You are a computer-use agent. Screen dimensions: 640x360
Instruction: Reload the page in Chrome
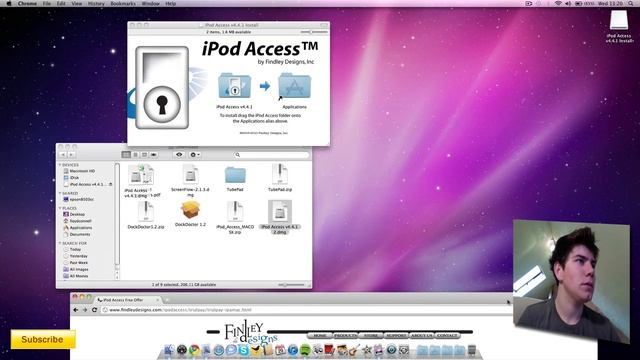(94, 310)
